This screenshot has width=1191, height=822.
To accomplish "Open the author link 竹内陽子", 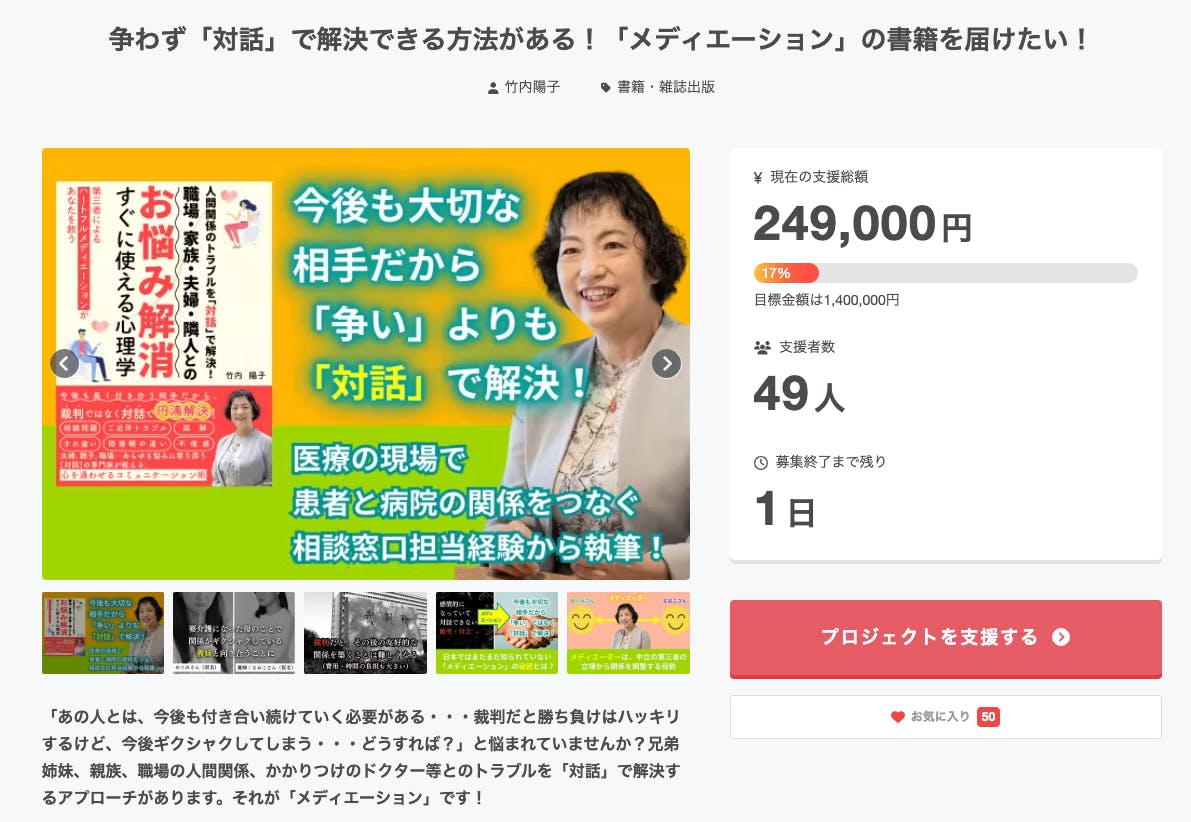I will tap(532, 87).
